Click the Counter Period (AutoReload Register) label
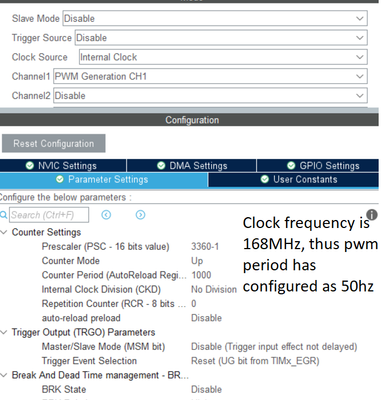Viewport: 383px width, 400px height. tap(114, 275)
